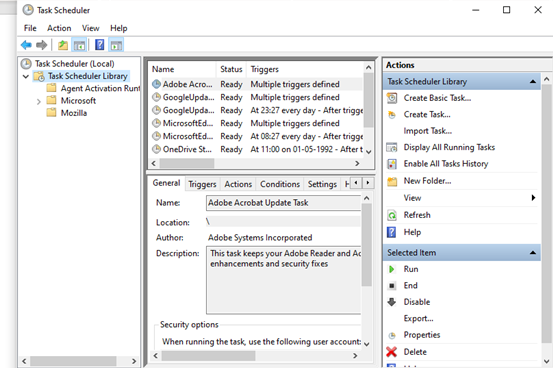Screen dimensions: 553x368
Task: Click the Adobe Acrobat Update Task name field
Action: tap(284, 203)
